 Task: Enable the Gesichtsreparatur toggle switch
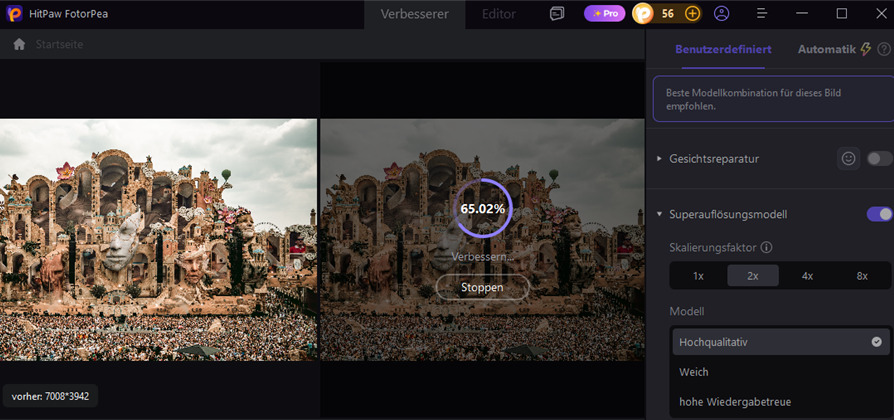click(x=879, y=158)
